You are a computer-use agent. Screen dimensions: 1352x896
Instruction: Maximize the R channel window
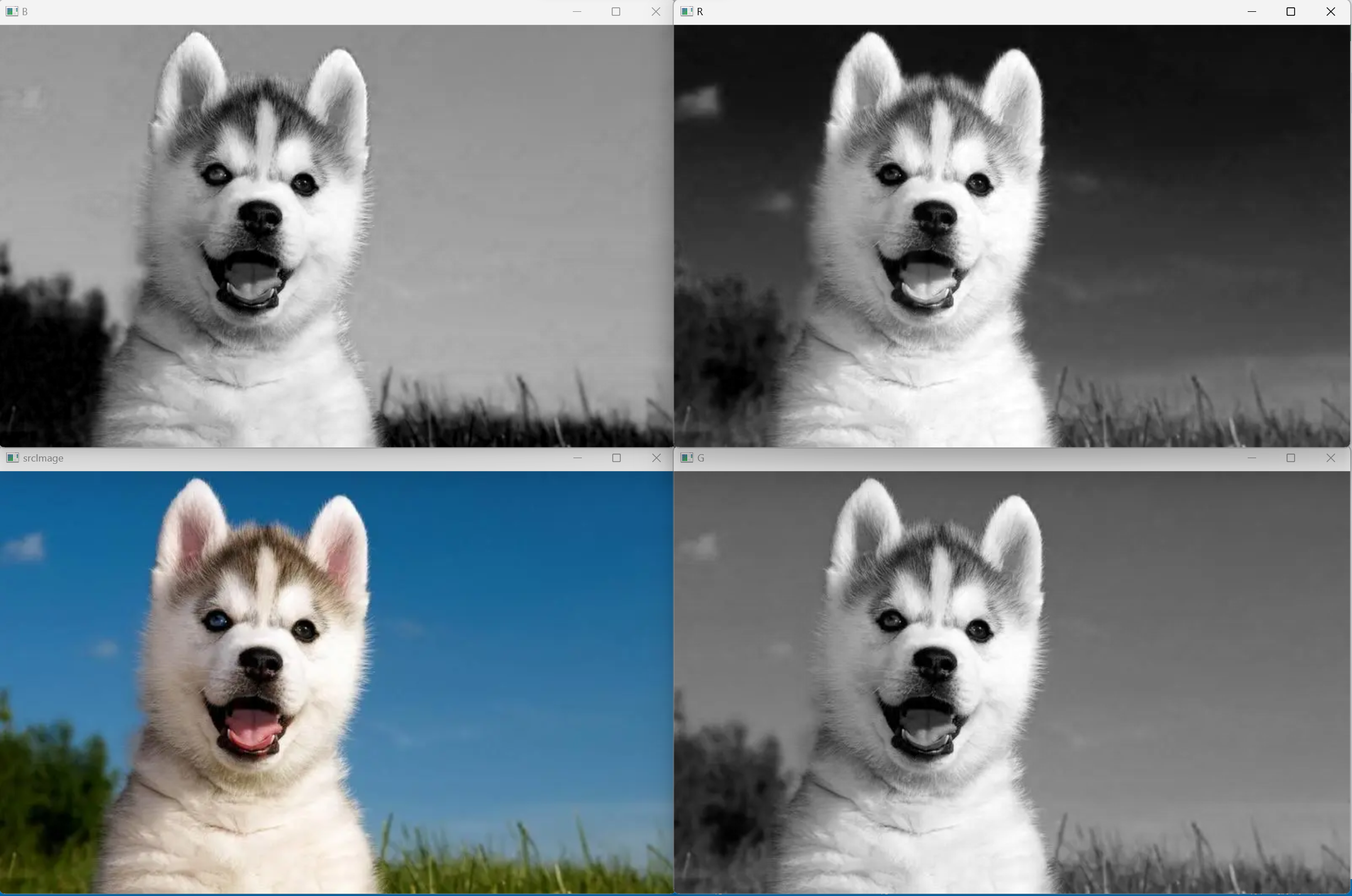click(x=1290, y=11)
